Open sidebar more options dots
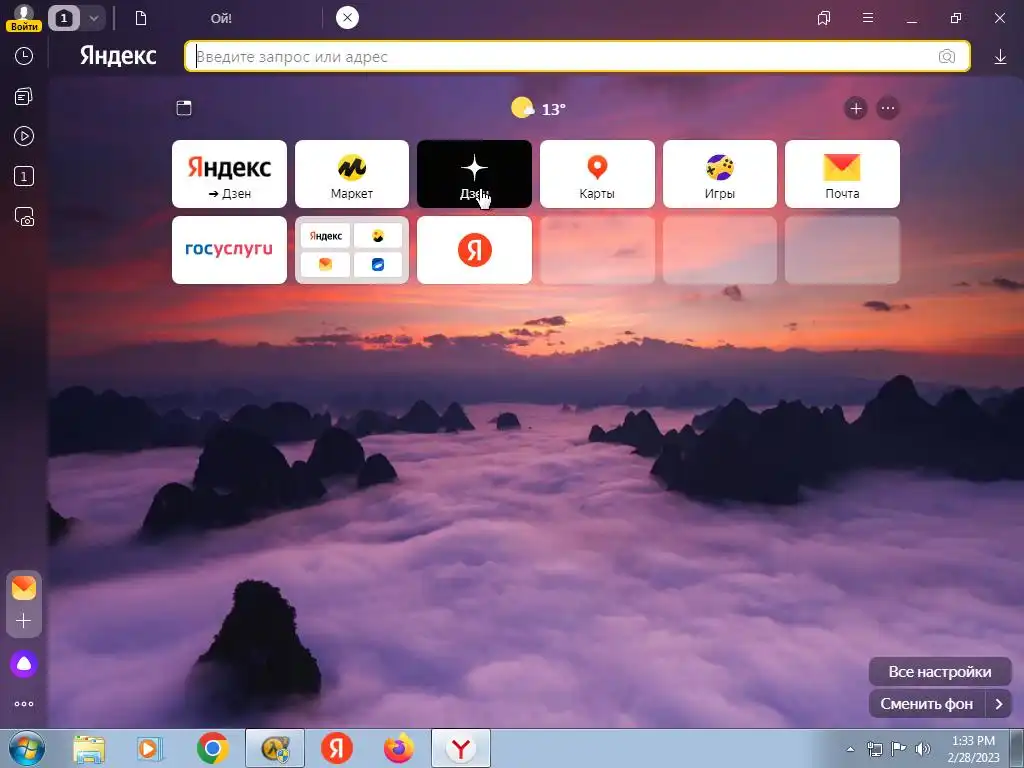The width and height of the screenshot is (1024, 768). point(24,704)
